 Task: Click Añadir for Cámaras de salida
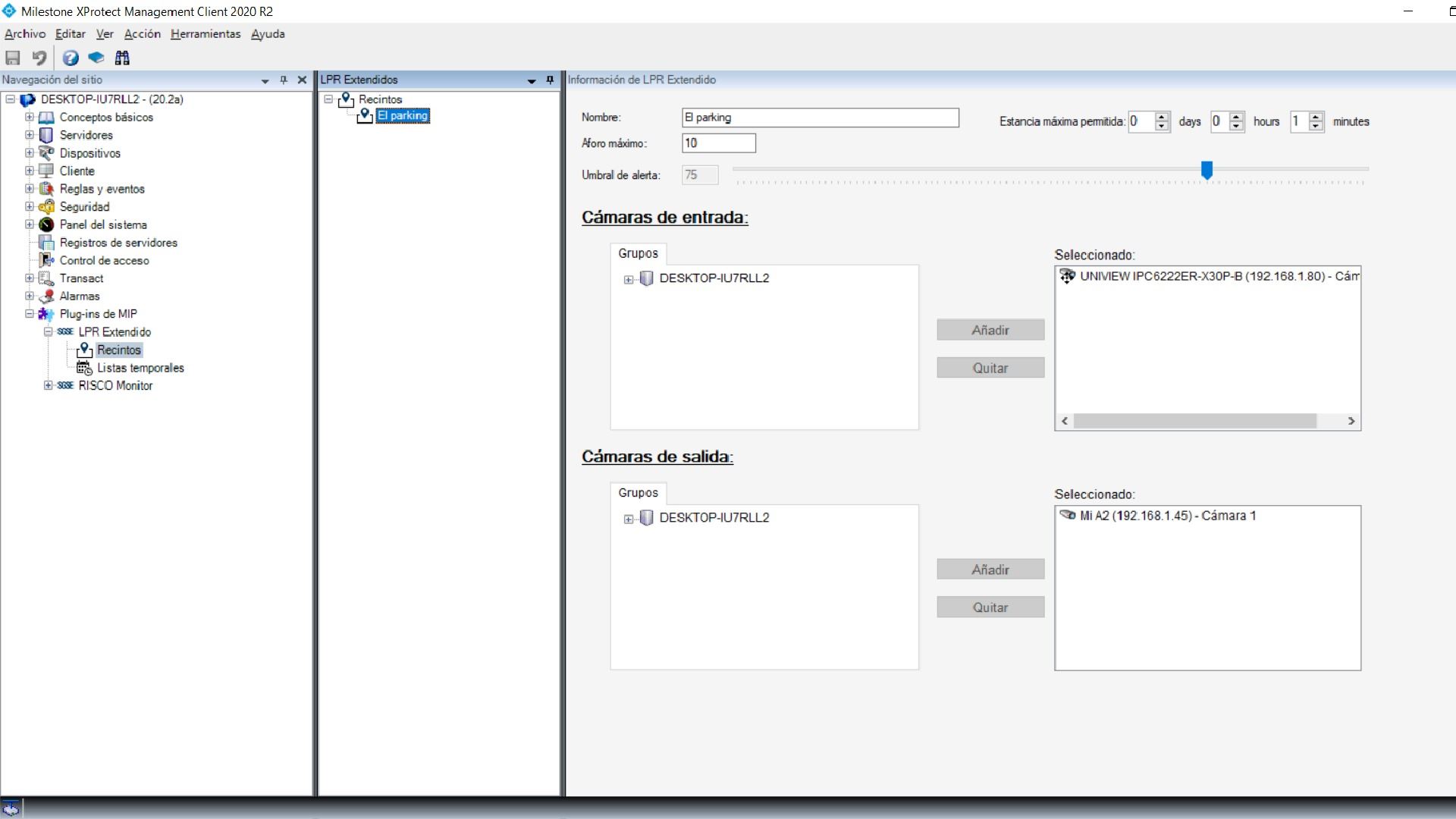point(990,570)
